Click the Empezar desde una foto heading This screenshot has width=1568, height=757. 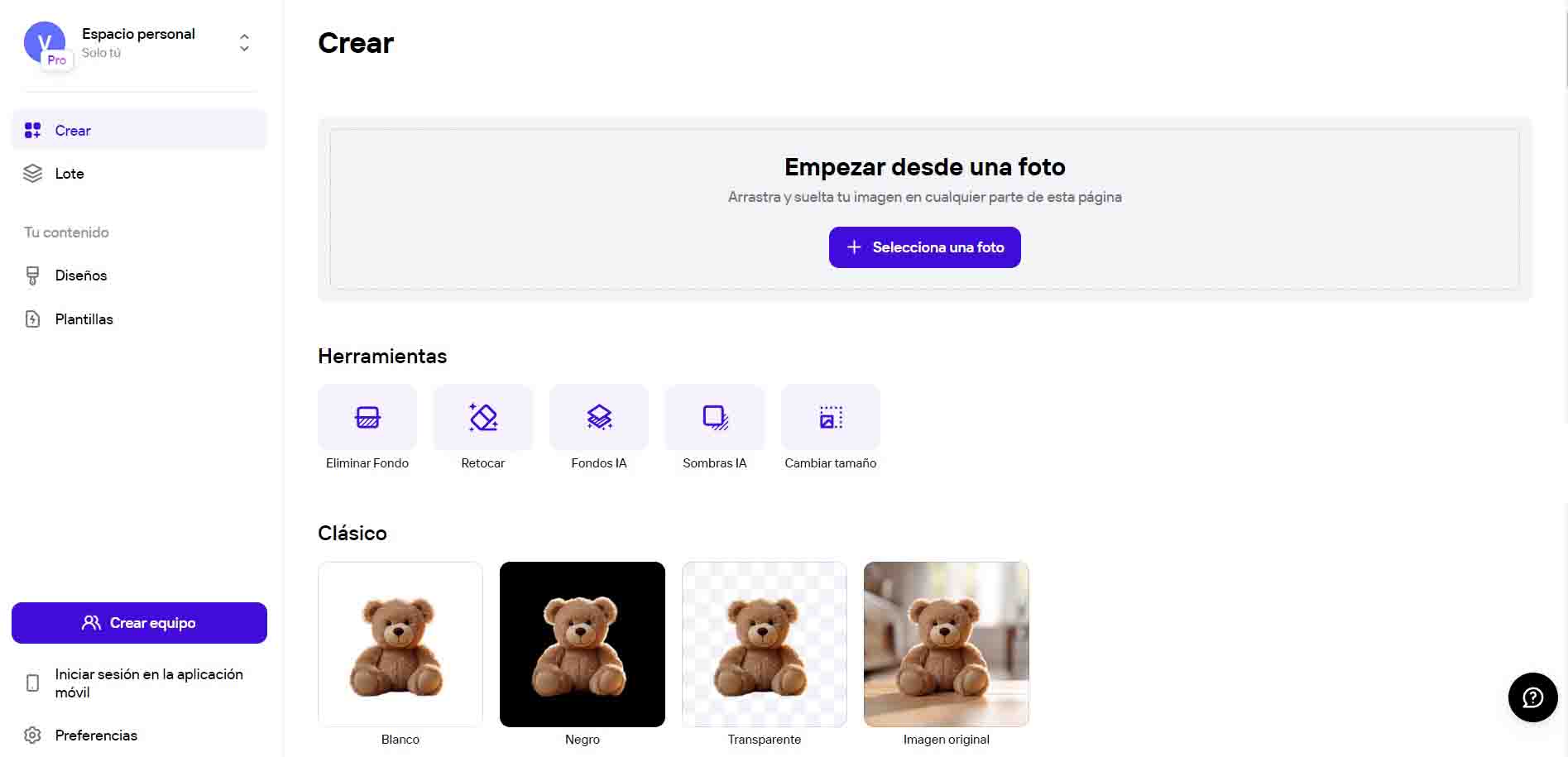(x=925, y=167)
